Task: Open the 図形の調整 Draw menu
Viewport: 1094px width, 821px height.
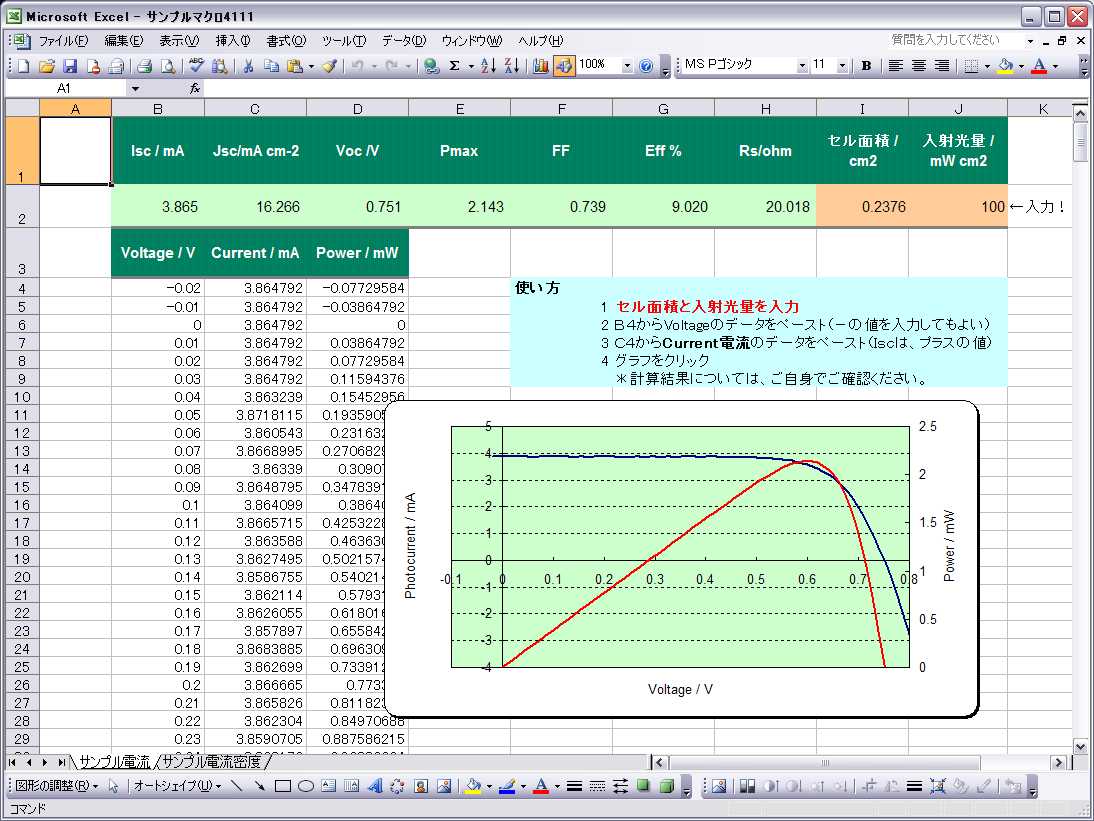Action: tap(56, 786)
